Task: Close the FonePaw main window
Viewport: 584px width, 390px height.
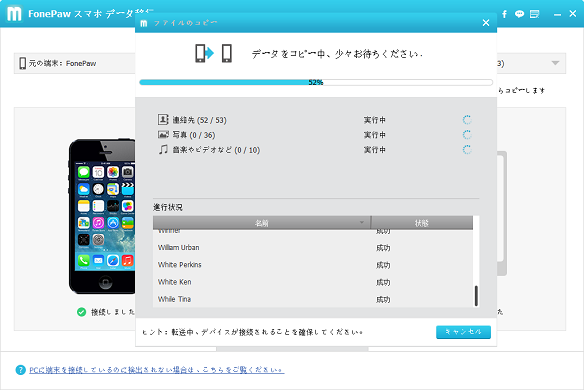Action: 573,13
